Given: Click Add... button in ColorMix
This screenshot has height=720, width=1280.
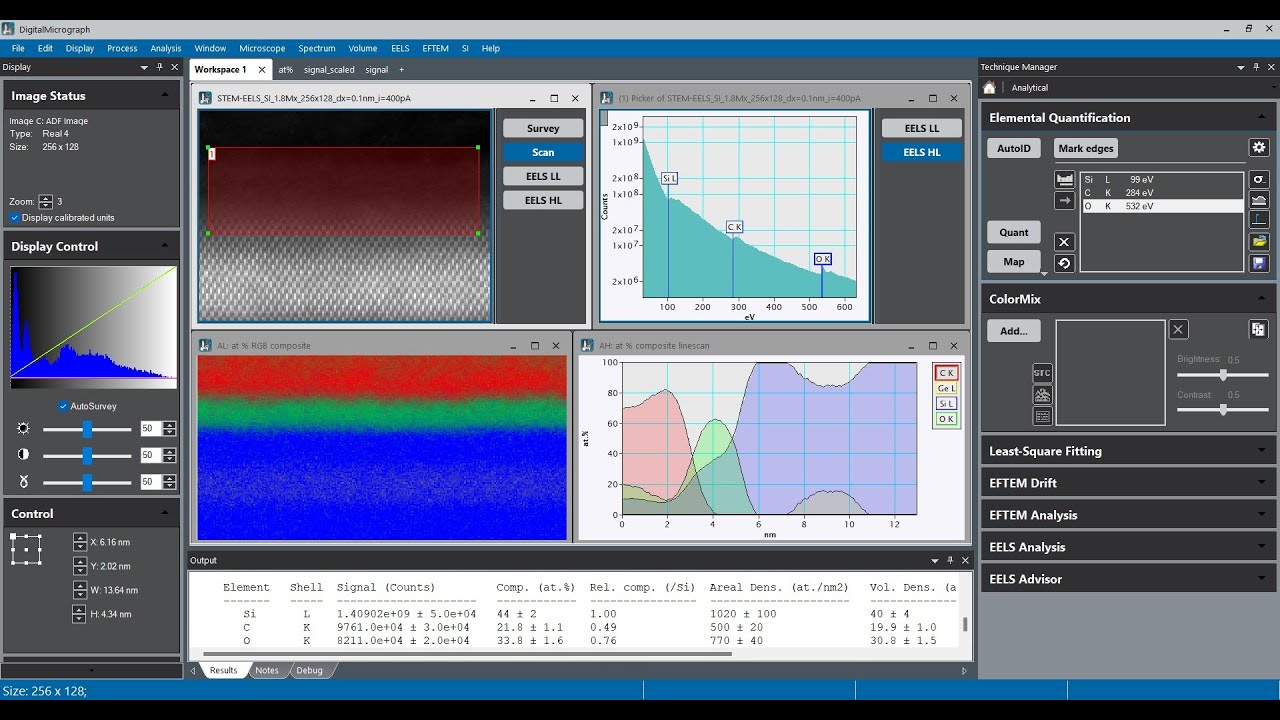Looking at the screenshot, I should click(1014, 331).
